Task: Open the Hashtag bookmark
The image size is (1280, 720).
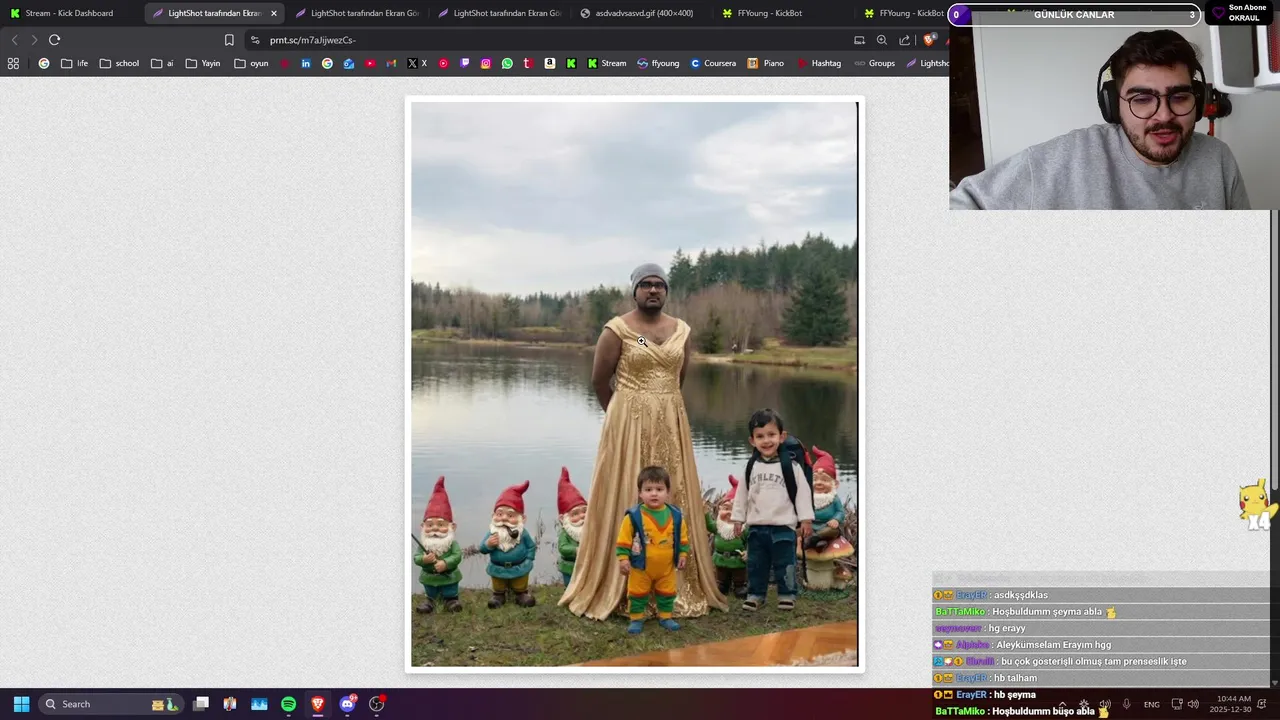Action: click(819, 63)
